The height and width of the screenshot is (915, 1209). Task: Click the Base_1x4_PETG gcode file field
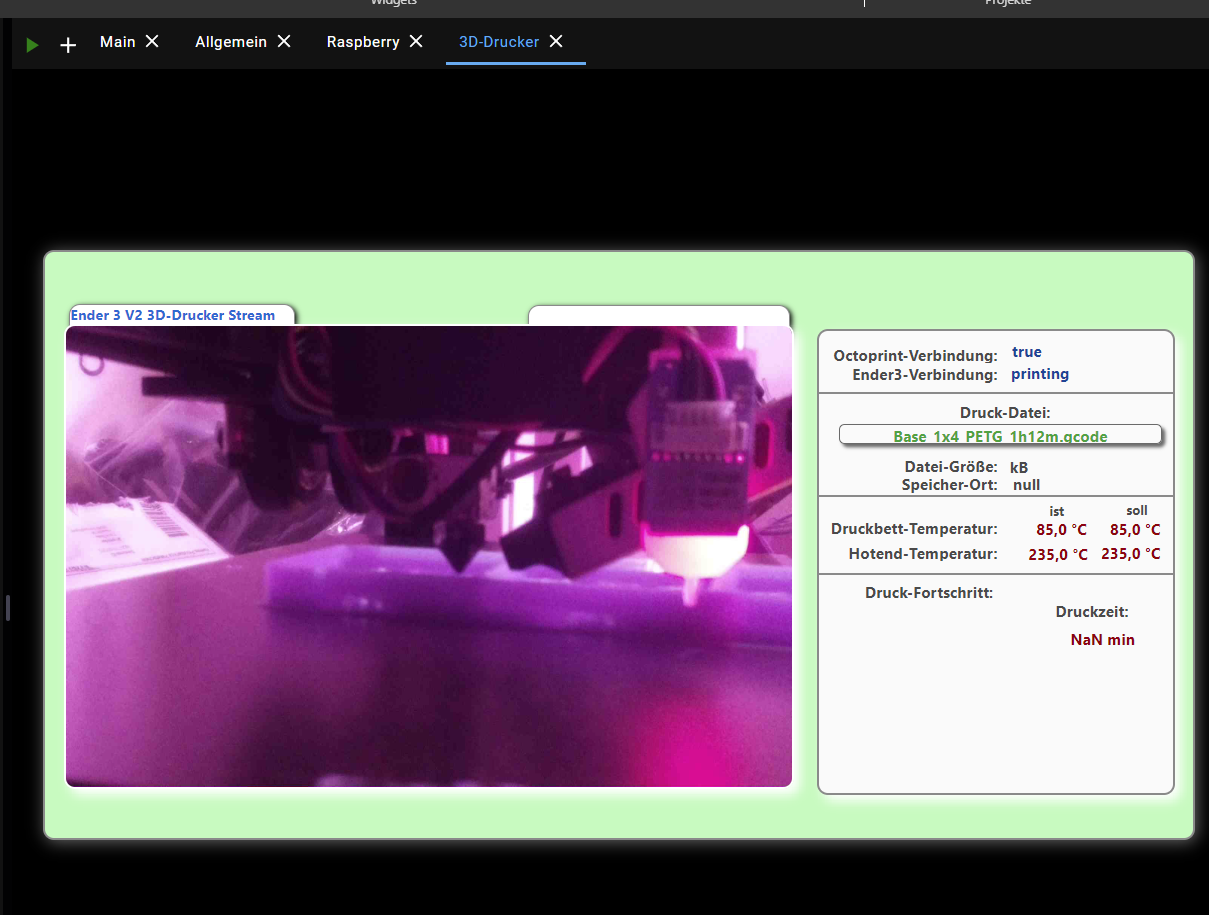(x=1000, y=436)
